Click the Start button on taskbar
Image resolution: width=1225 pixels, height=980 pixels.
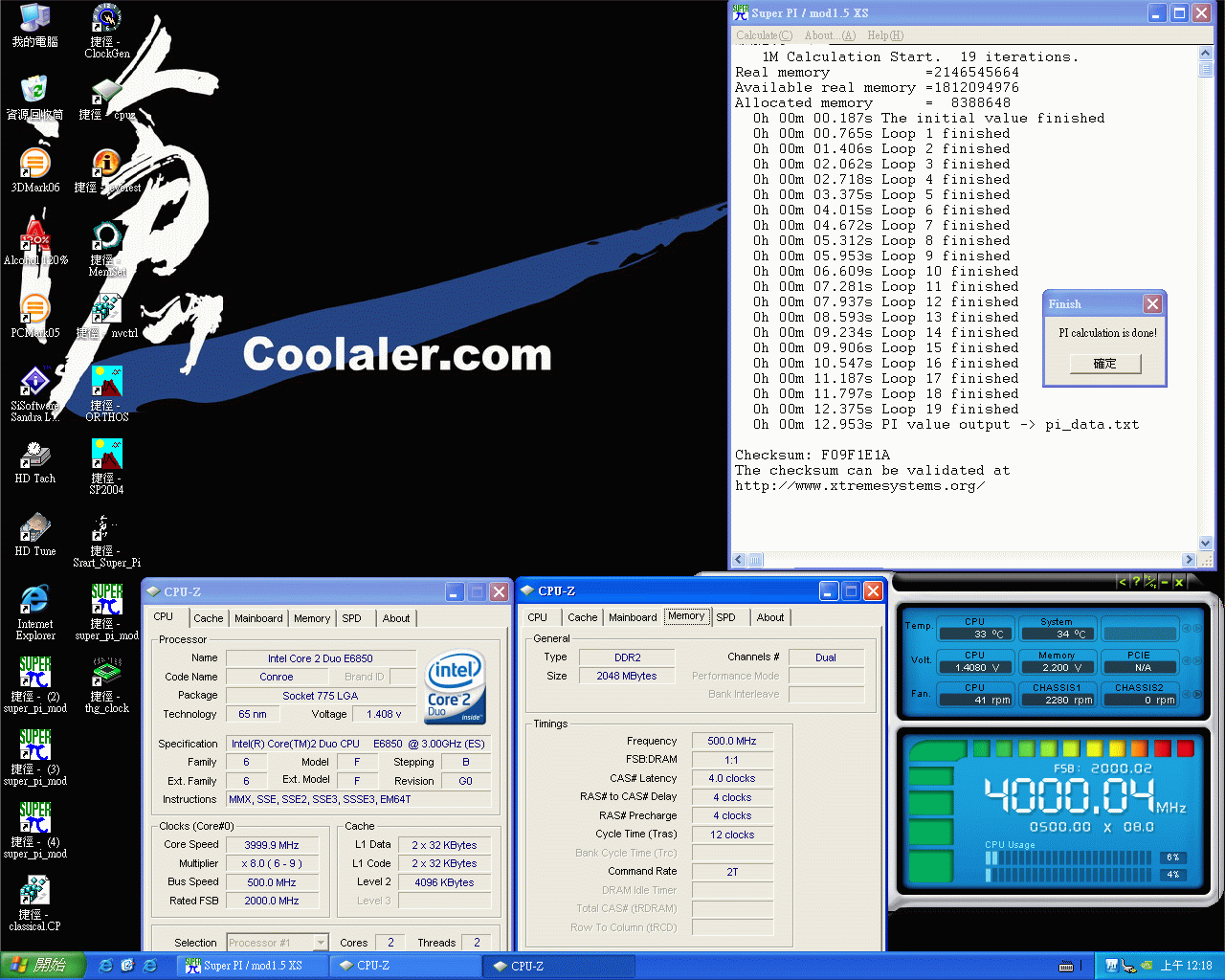[42, 966]
